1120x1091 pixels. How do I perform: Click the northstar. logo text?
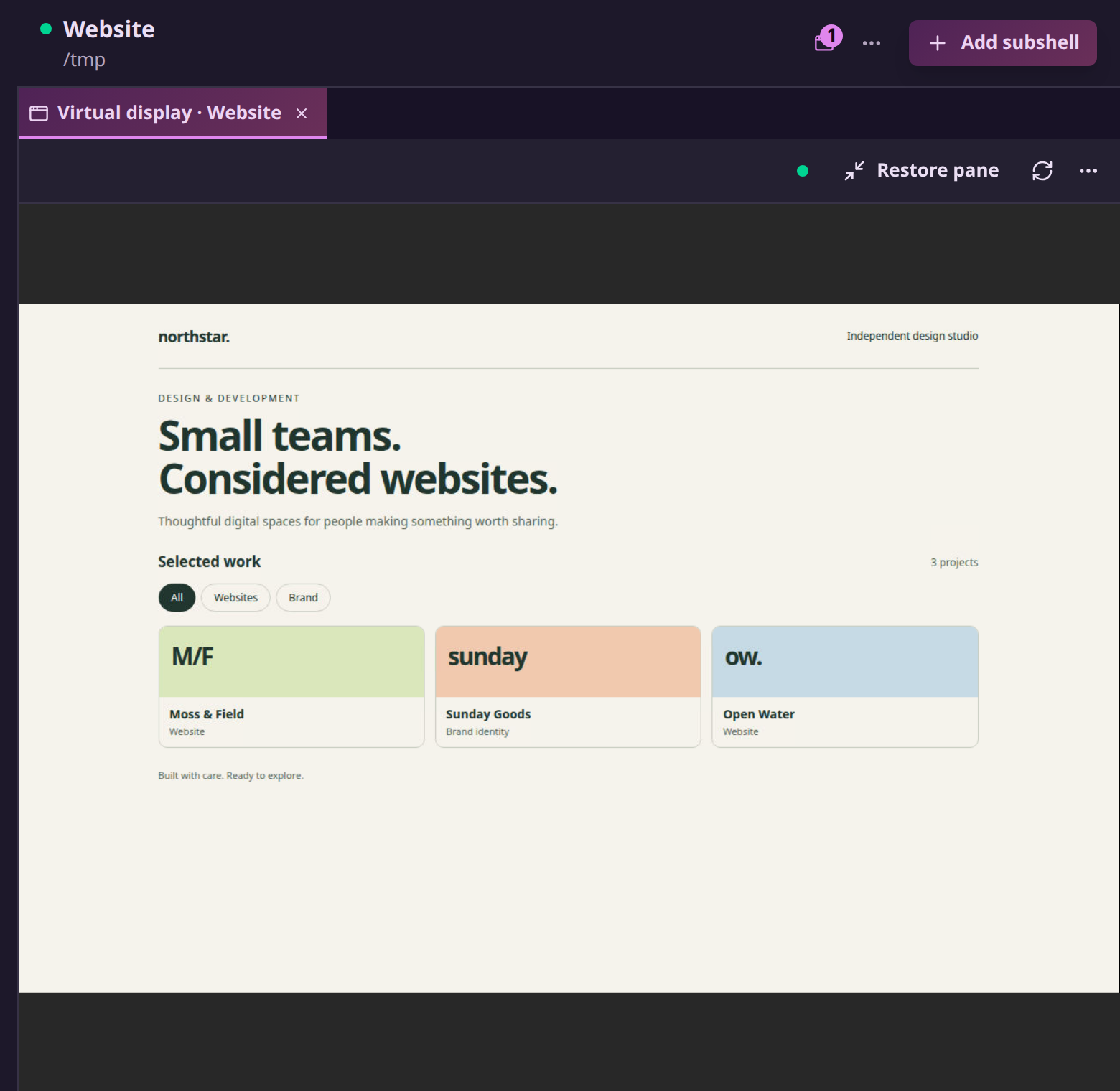pos(194,337)
